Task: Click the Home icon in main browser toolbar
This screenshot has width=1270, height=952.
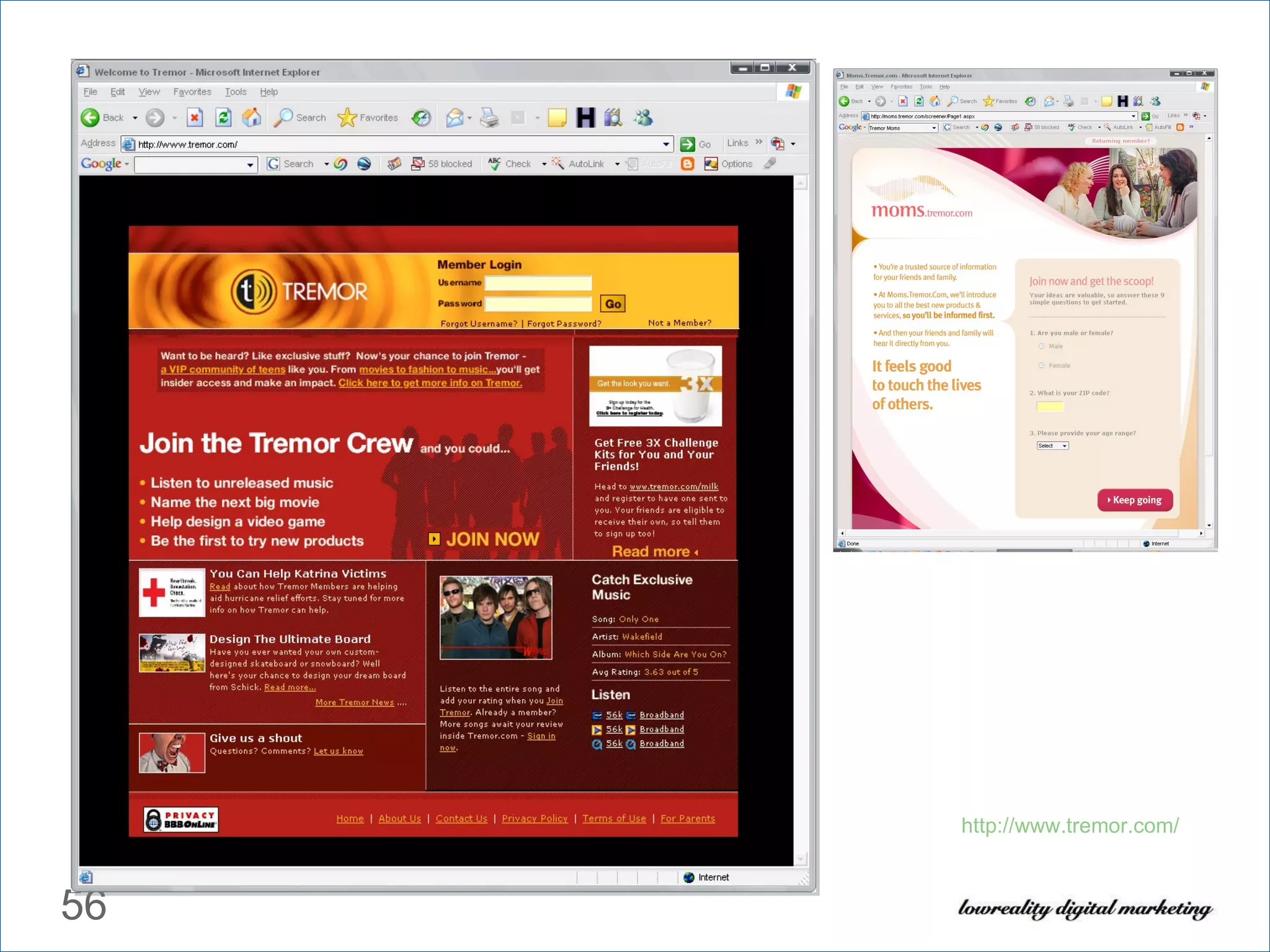Action: (251, 117)
